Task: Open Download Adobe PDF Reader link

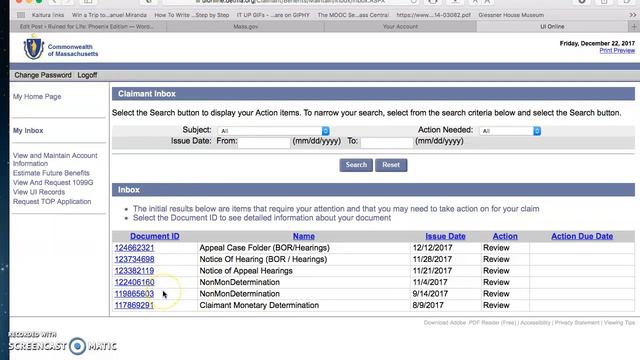Action: point(470,322)
